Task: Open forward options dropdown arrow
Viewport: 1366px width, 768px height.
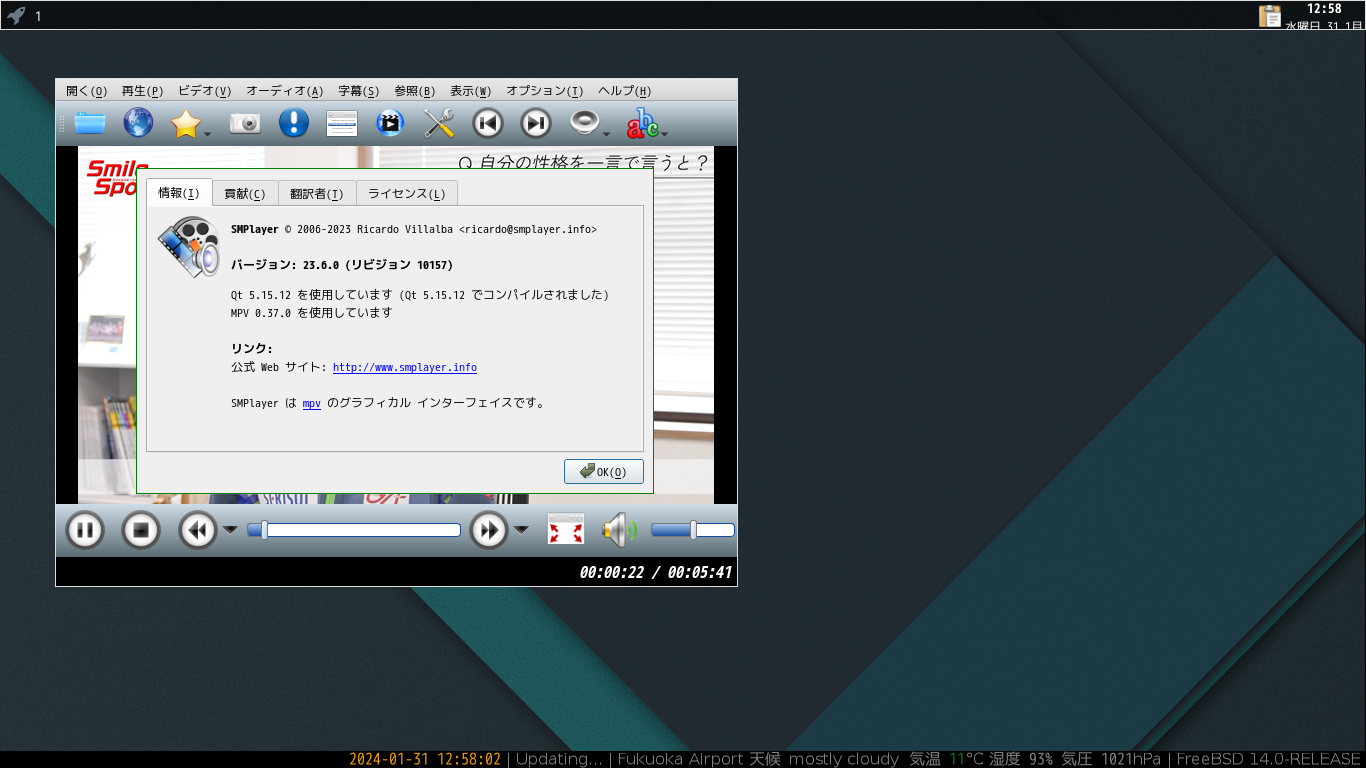Action: [521, 530]
